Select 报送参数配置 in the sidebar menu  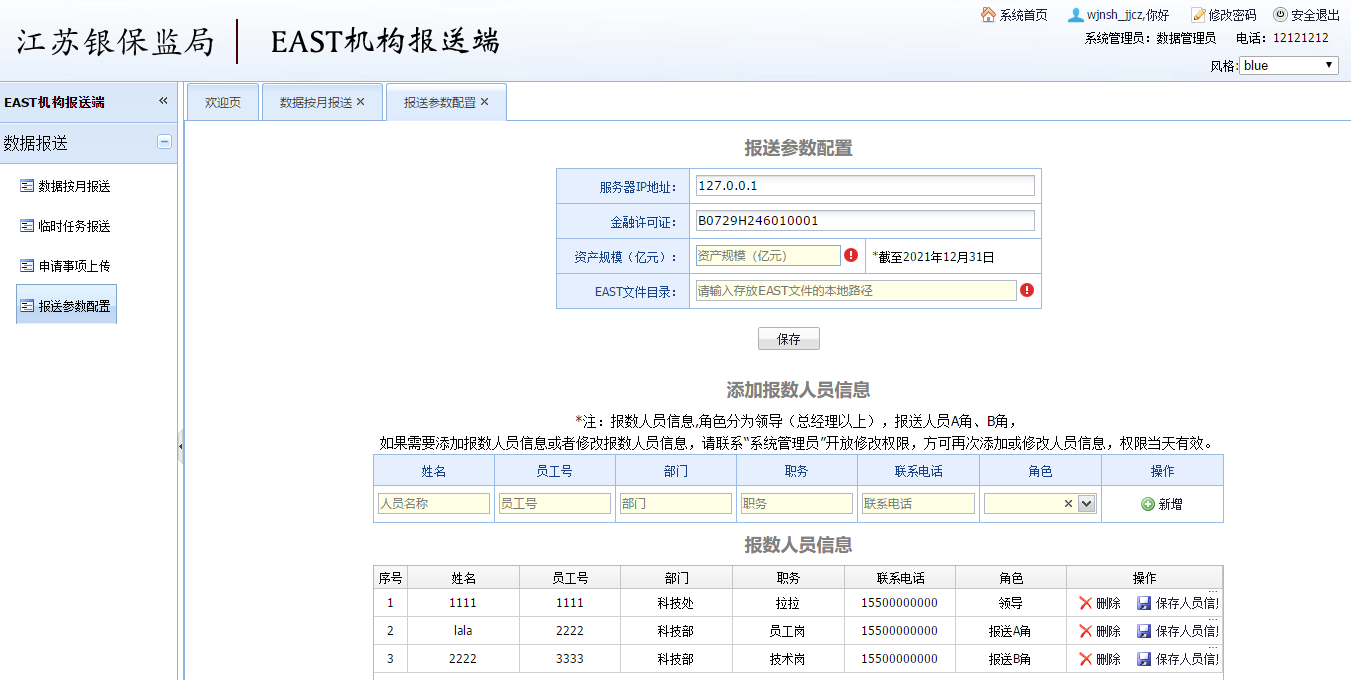(x=66, y=305)
